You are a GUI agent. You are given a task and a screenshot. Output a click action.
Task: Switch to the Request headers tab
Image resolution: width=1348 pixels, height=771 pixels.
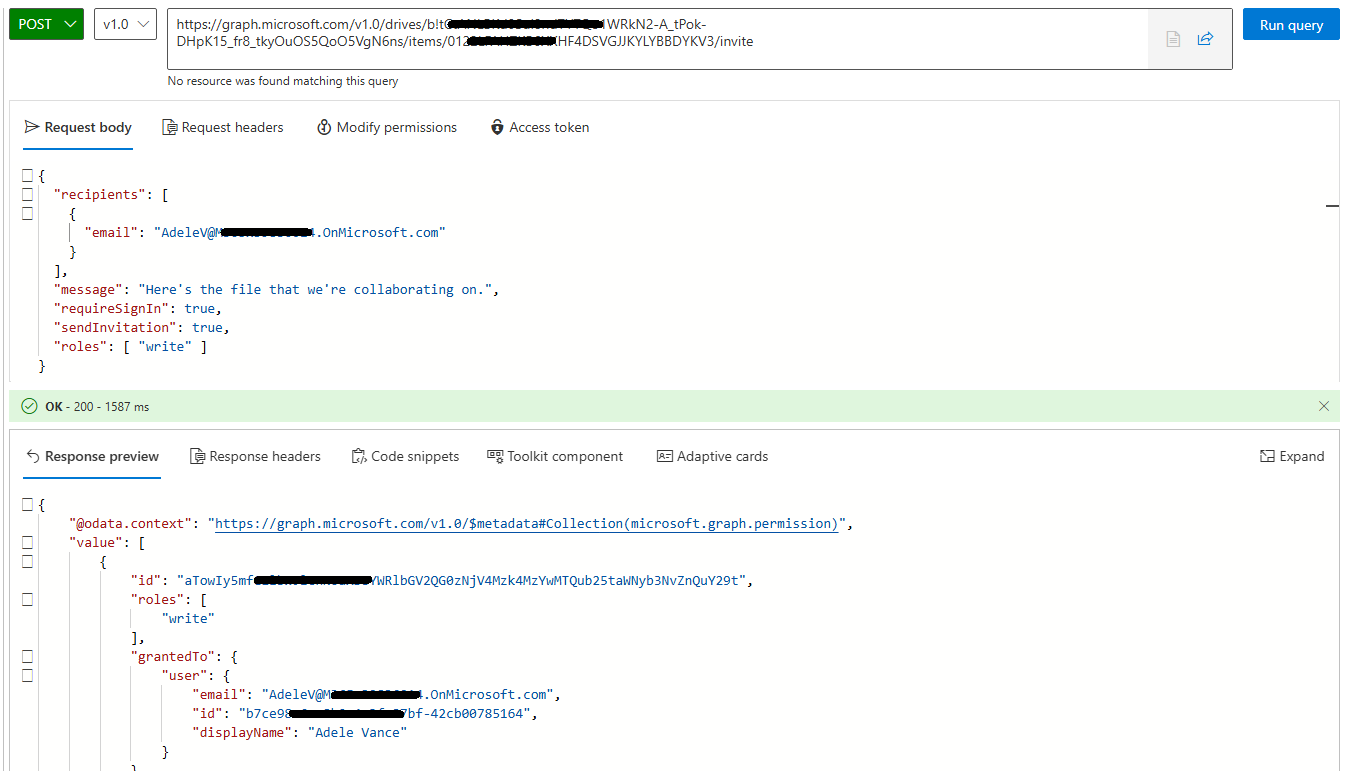(223, 127)
